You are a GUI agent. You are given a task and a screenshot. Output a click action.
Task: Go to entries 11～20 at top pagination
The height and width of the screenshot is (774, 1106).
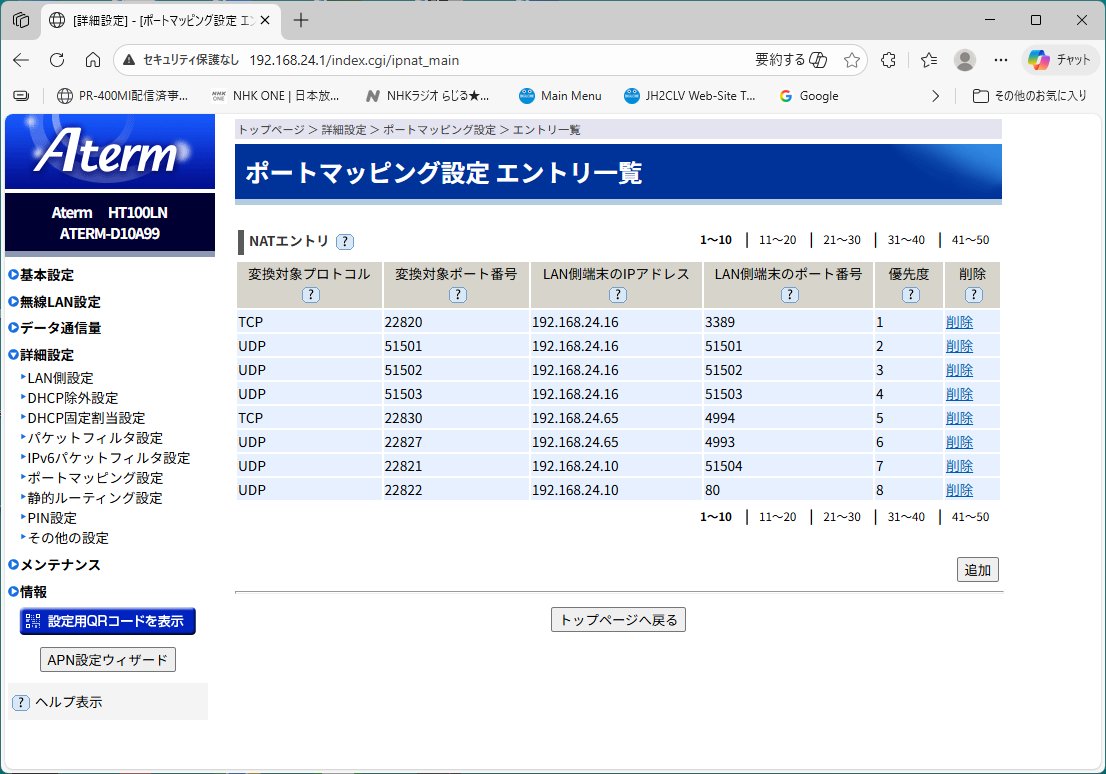click(x=777, y=240)
